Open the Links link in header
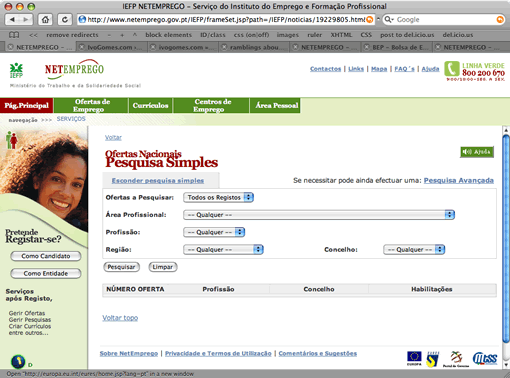Screen dimensions: 510x378 pyautogui.click(x=356, y=69)
